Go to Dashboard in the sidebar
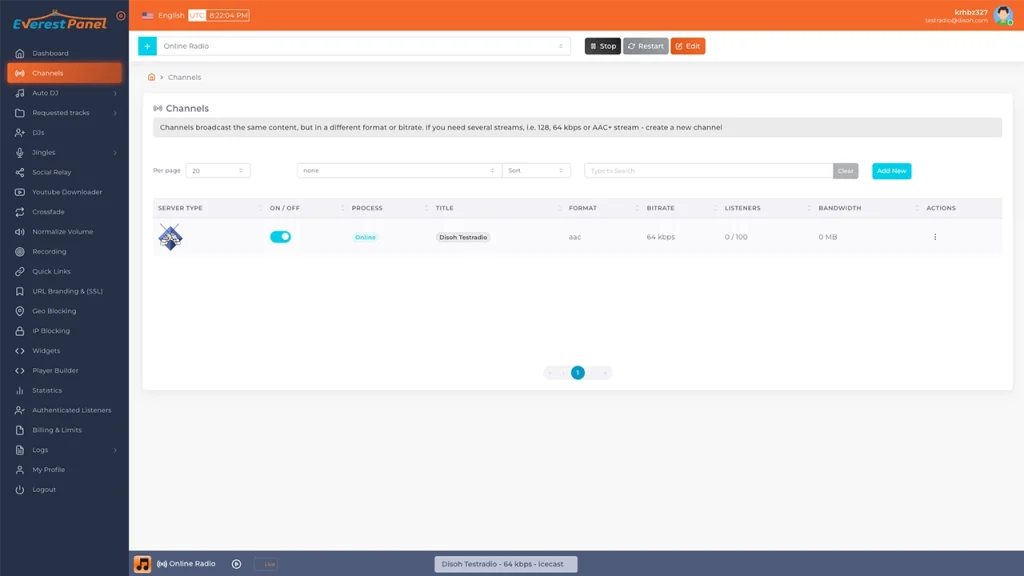The width and height of the screenshot is (1024, 576). coord(50,53)
